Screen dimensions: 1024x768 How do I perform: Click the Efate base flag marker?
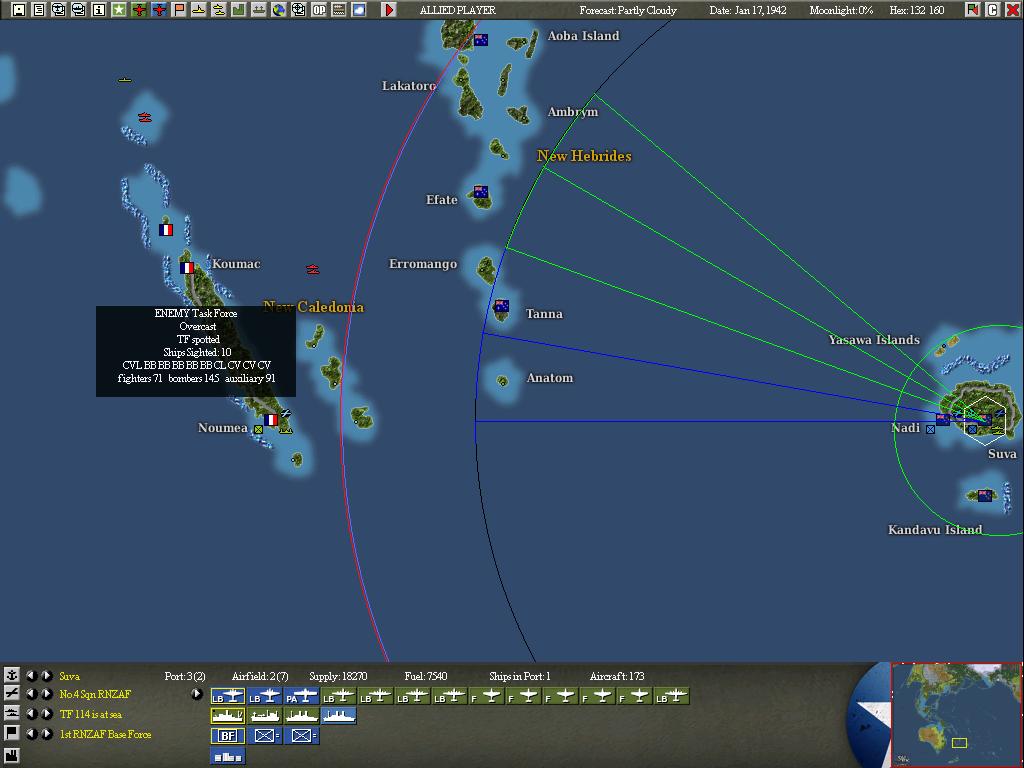tap(481, 192)
